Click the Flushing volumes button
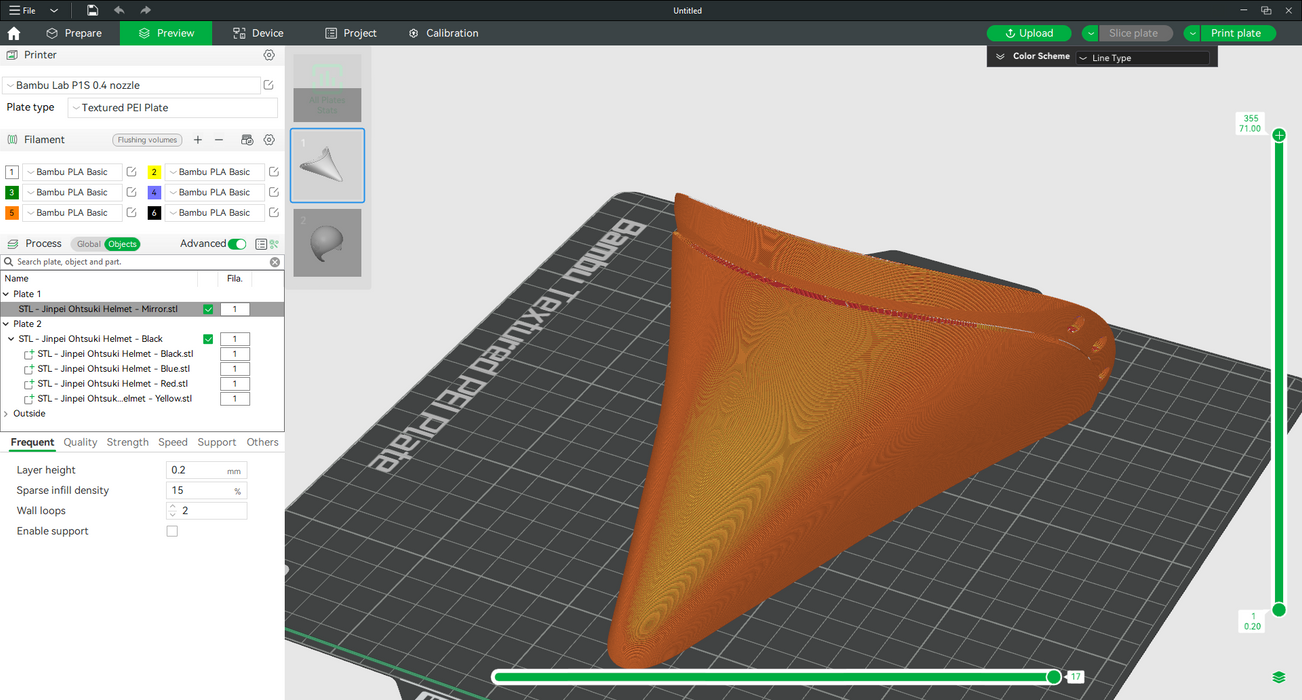The height and width of the screenshot is (700, 1302). (147, 140)
